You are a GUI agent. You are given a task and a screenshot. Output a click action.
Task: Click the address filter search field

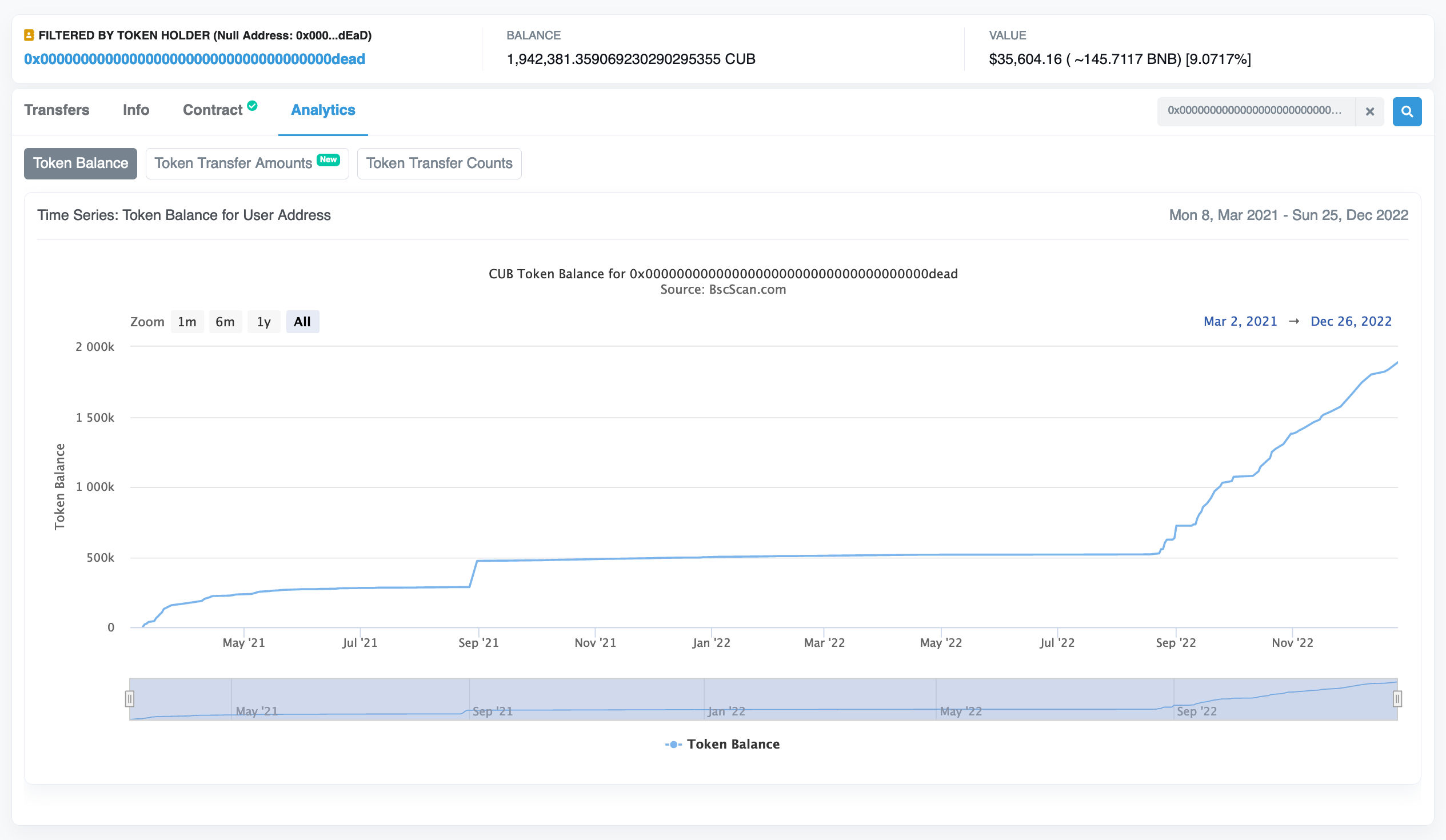[x=1256, y=111]
